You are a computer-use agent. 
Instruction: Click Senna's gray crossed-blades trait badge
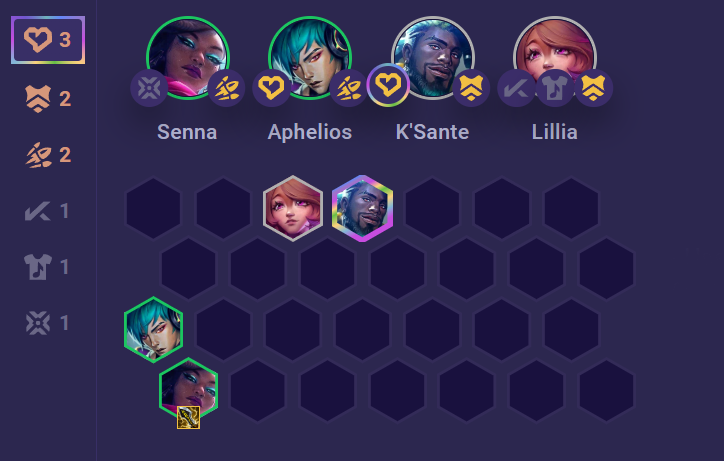(149, 88)
